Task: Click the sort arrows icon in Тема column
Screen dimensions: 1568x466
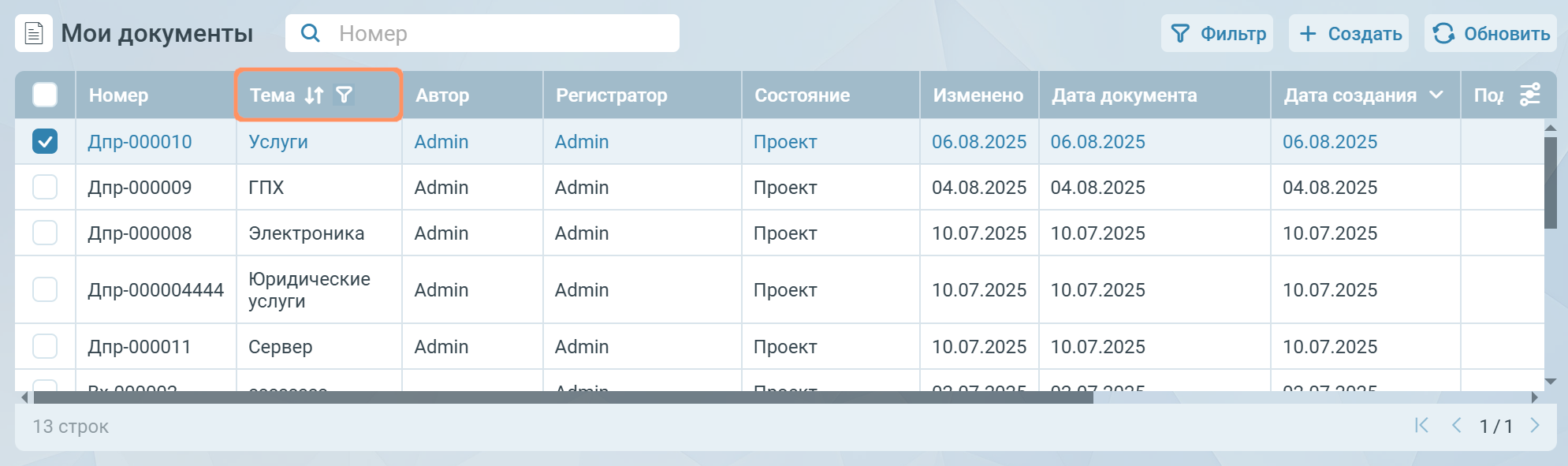Action: [315, 95]
